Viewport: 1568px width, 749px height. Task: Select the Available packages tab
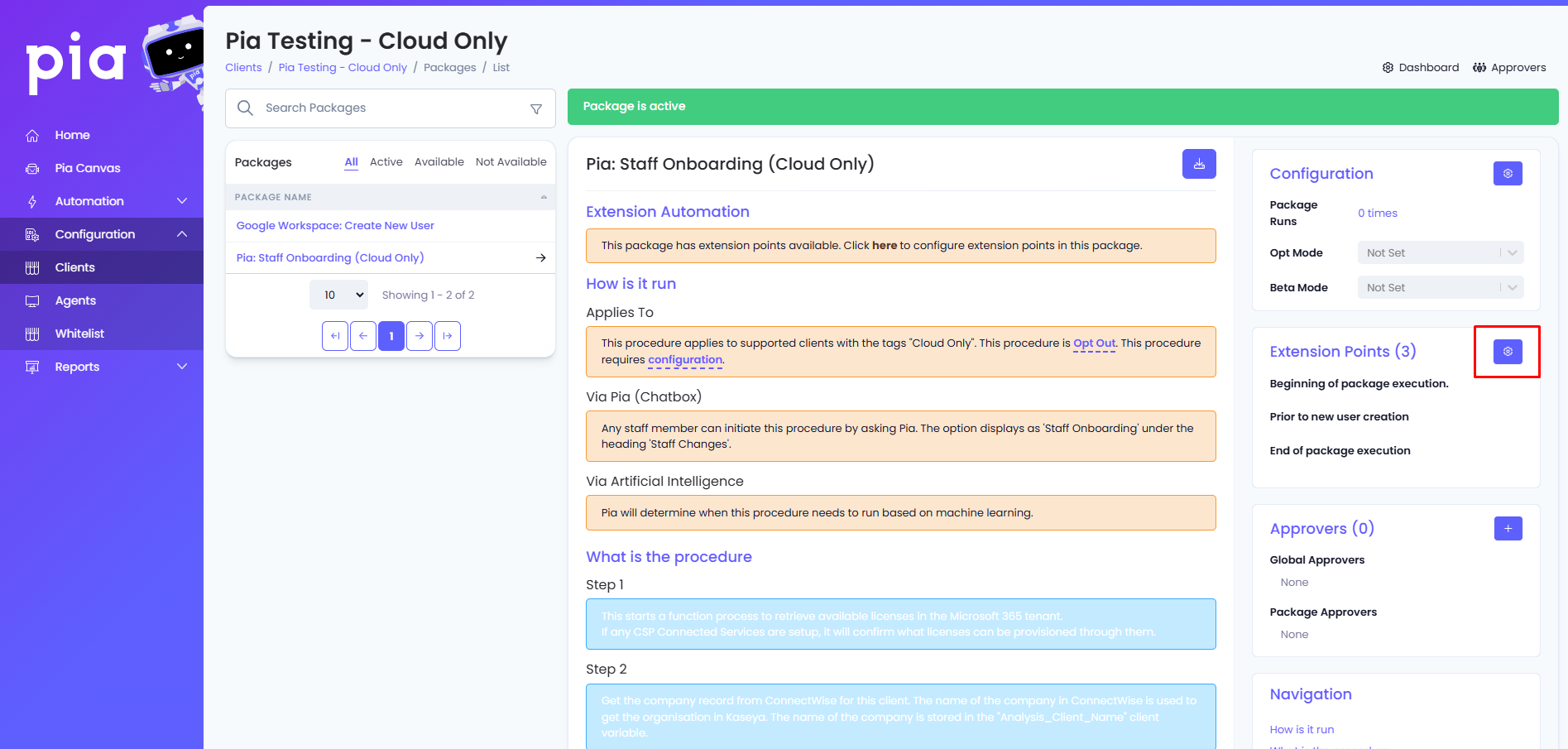tap(439, 162)
